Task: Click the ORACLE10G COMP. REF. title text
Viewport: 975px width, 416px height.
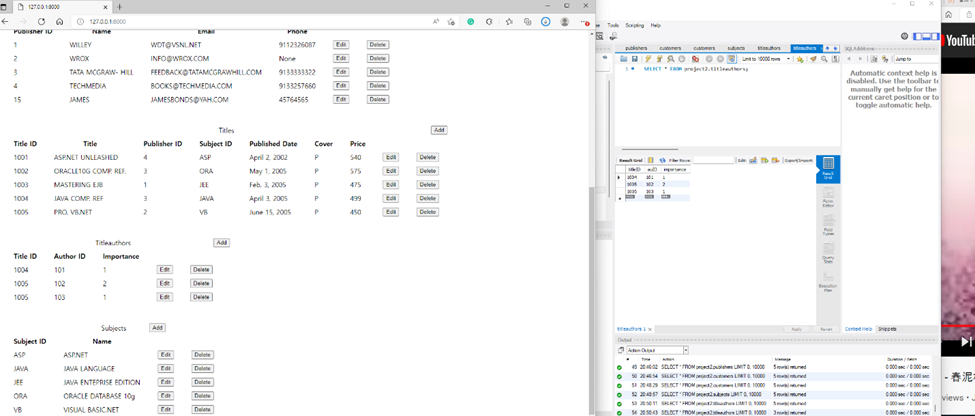Action: [90, 171]
